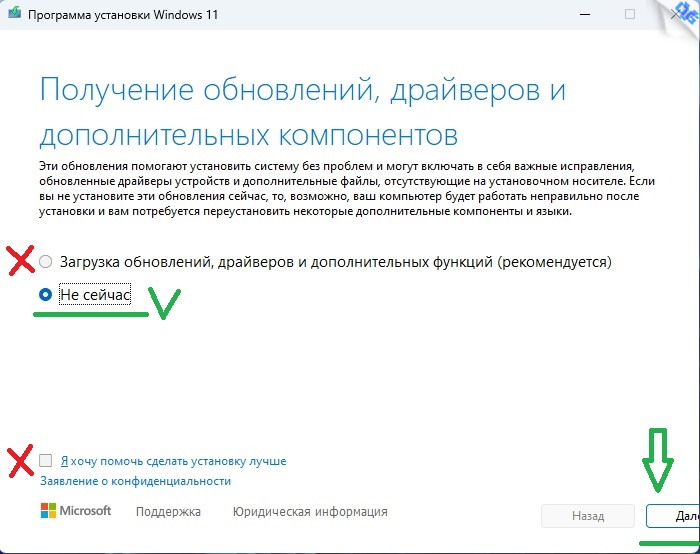Open "Заявление о конфиденциальности" privacy link
The width and height of the screenshot is (700, 554).
[136, 481]
